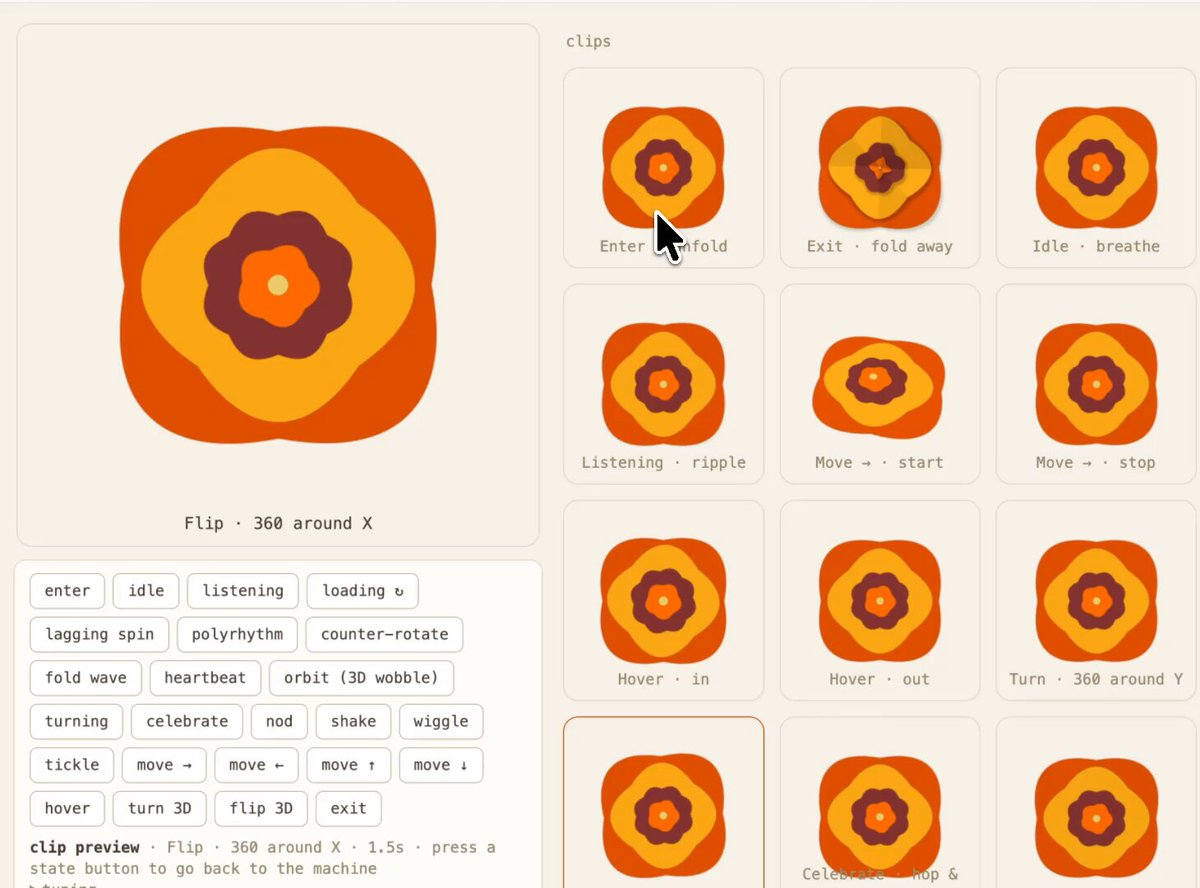This screenshot has height=888, width=1200.
Task: Open the "Hover · out" clip card
Action: click(x=880, y=600)
